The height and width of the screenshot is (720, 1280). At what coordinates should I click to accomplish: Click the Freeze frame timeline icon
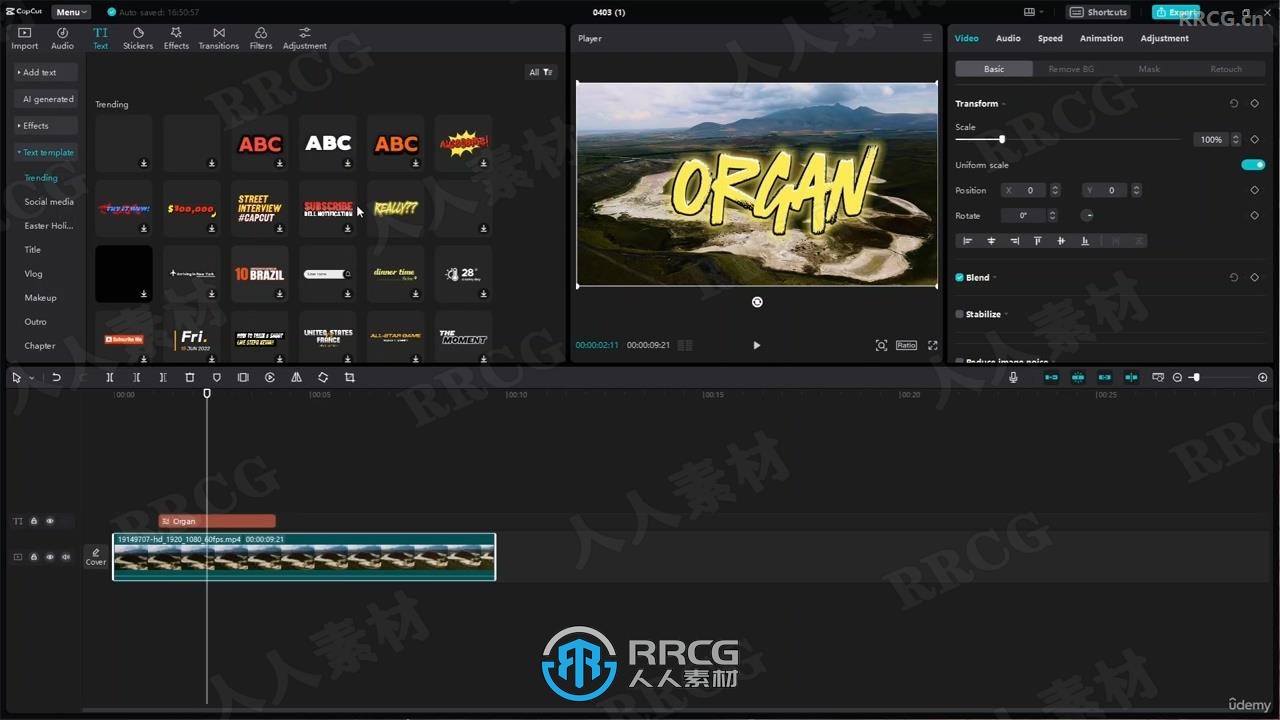[x=243, y=377]
